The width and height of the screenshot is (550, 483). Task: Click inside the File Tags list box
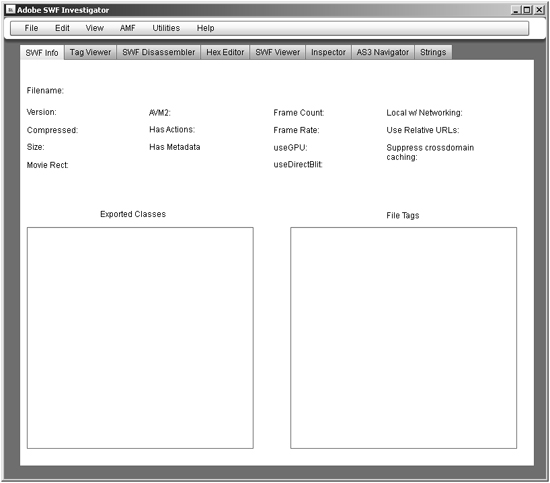[x=403, y=338]
